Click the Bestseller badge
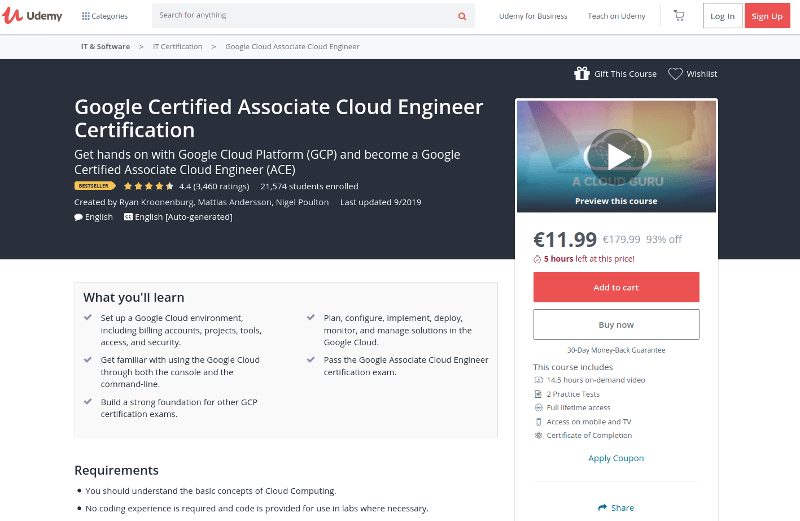Screen dimensions: 800x521 (x=95, y=186)
